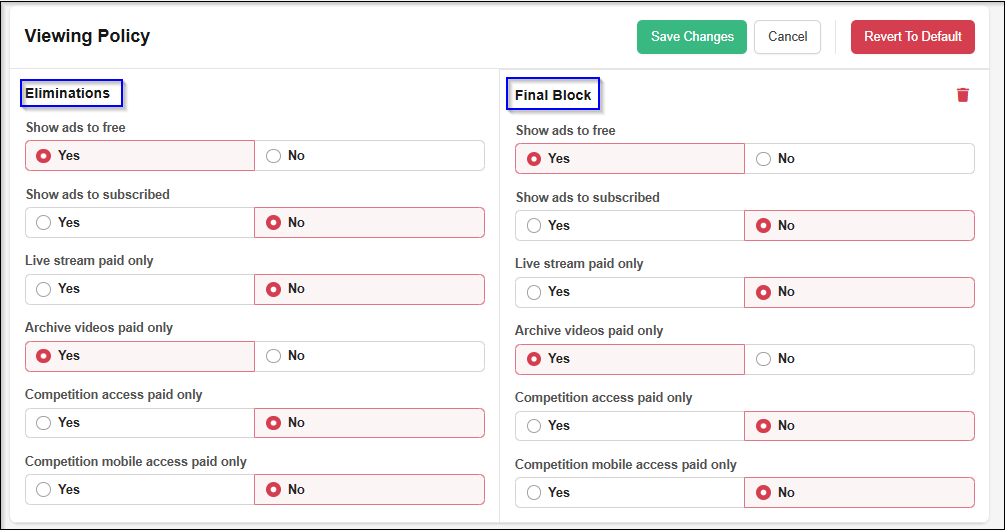Set Final Block Live stream paid only to Yes
Image resolution: width=1005 pixels, height=530 pixels.
(534, 292)
